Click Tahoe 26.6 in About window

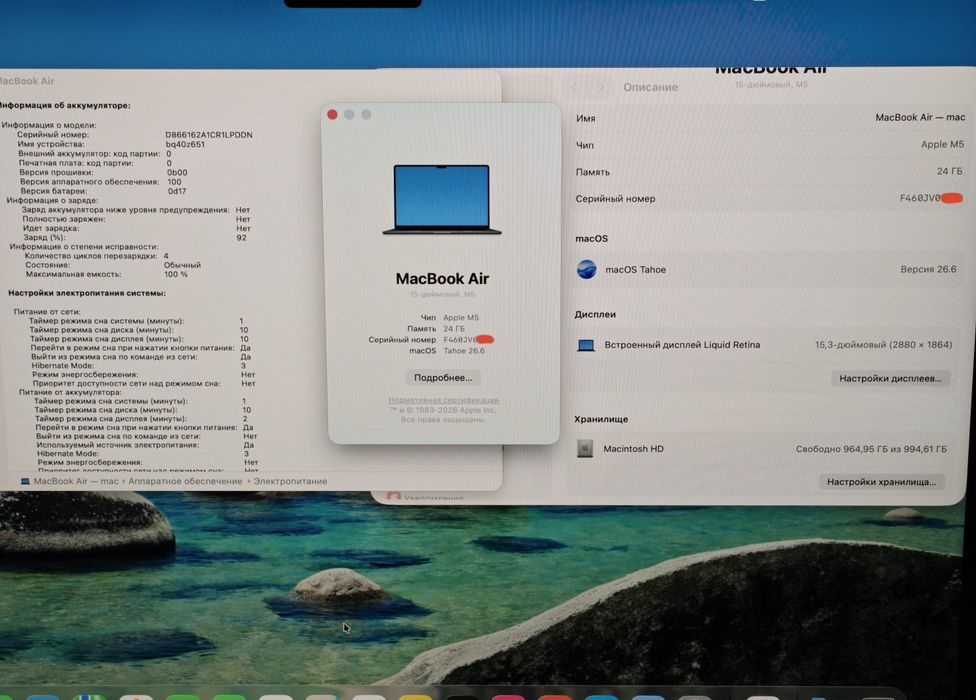[x=464, y=351]
